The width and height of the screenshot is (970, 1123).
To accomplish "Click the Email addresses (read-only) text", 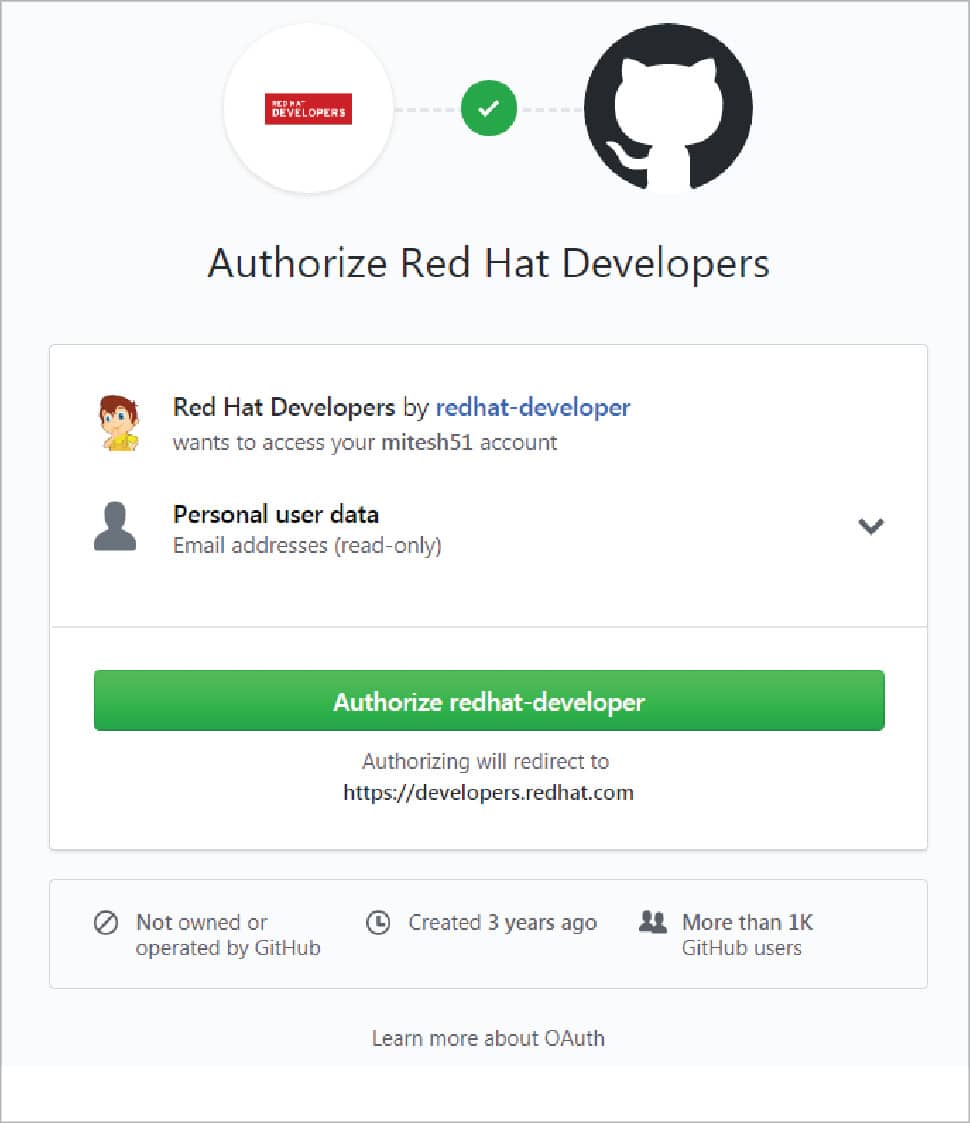I will [307, 546].
